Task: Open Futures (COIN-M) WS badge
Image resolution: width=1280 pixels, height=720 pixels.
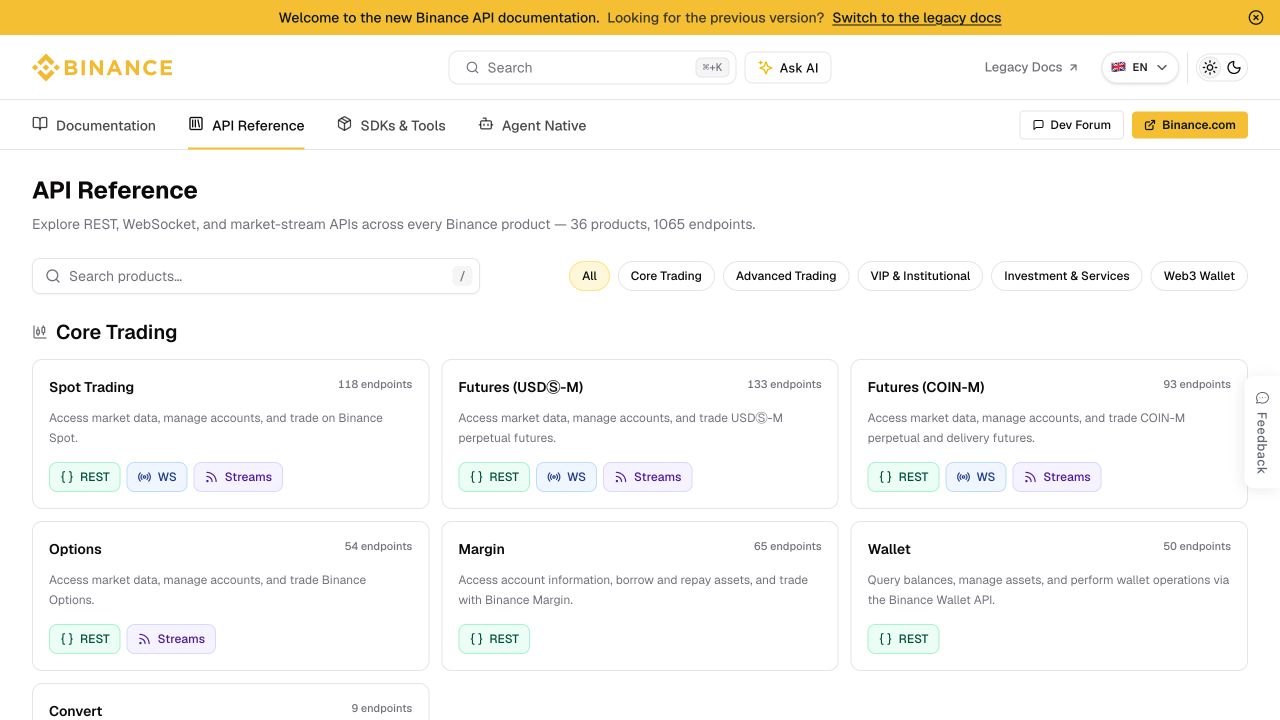Action: [976, 477]
